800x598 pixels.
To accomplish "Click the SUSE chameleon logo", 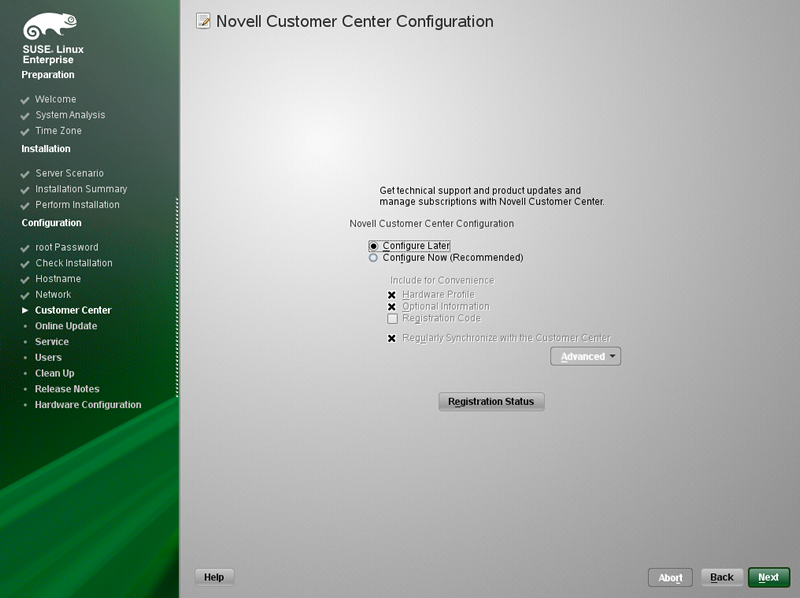I will pyautogui.click(x=50, y=26).
